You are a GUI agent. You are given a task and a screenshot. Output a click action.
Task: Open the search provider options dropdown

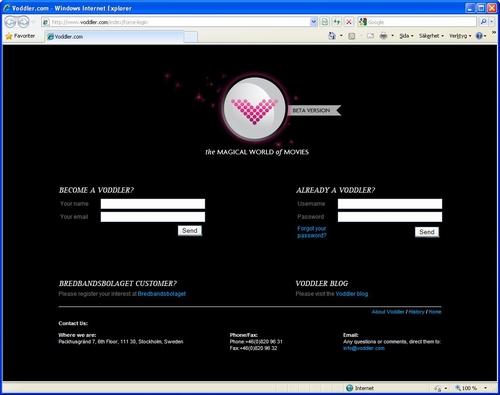[x=492, y=22]
